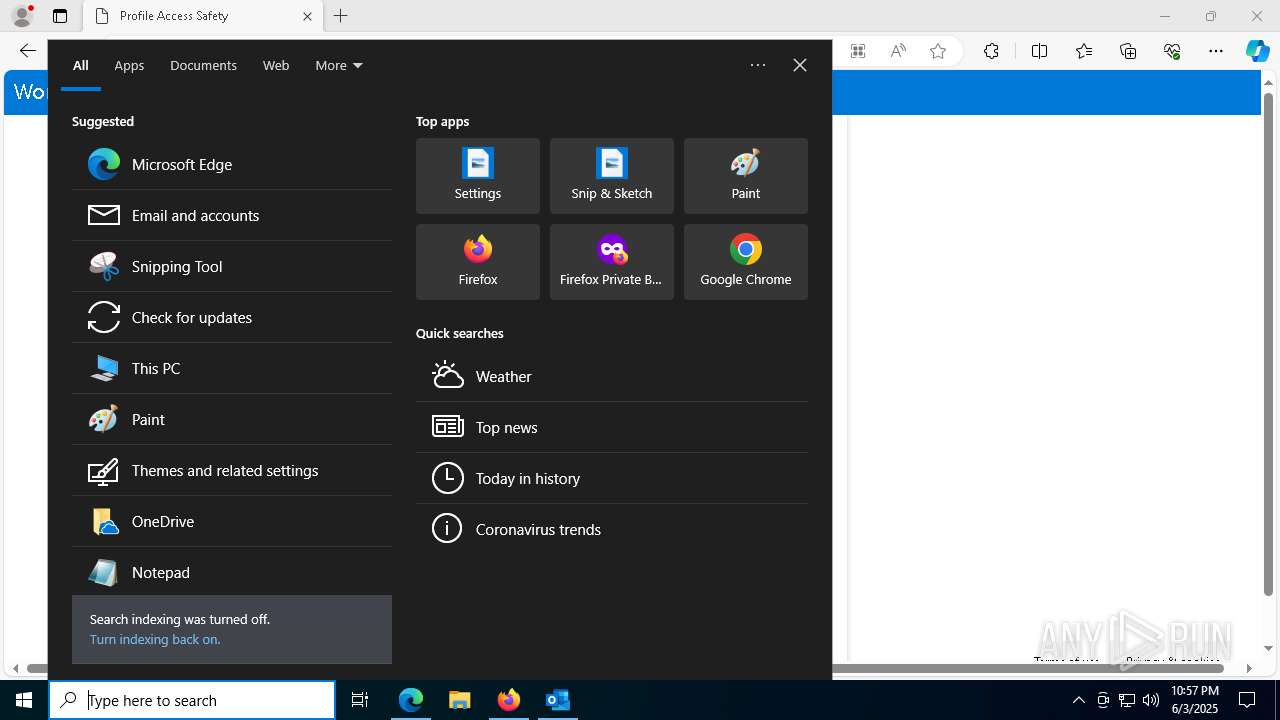Open Today in history quick search
The width and height of the screenshot is (1280, 720).
click(x=612, y=478)
